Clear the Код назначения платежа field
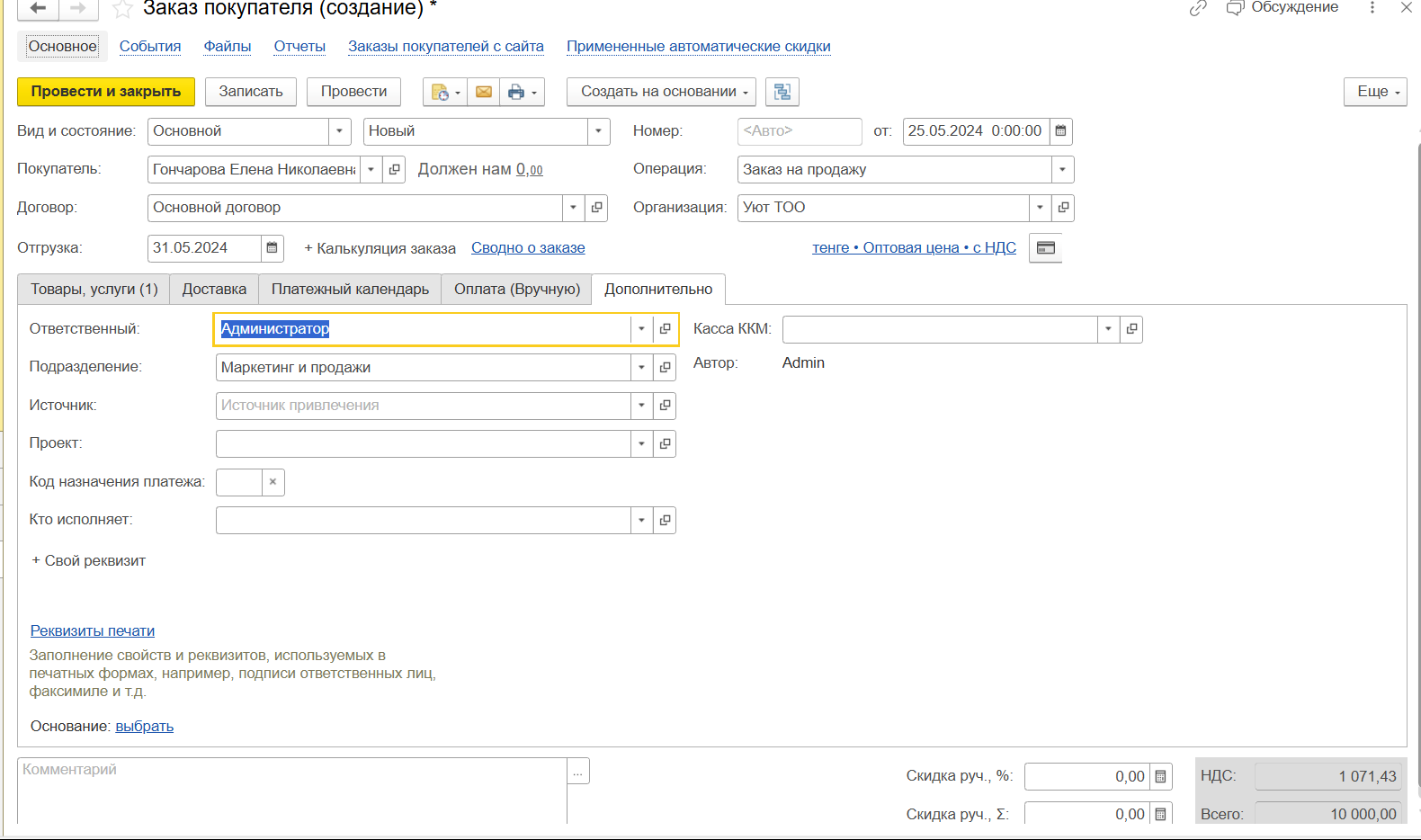The height and width of the screenshot is (840, 1421). pos(273,482)
